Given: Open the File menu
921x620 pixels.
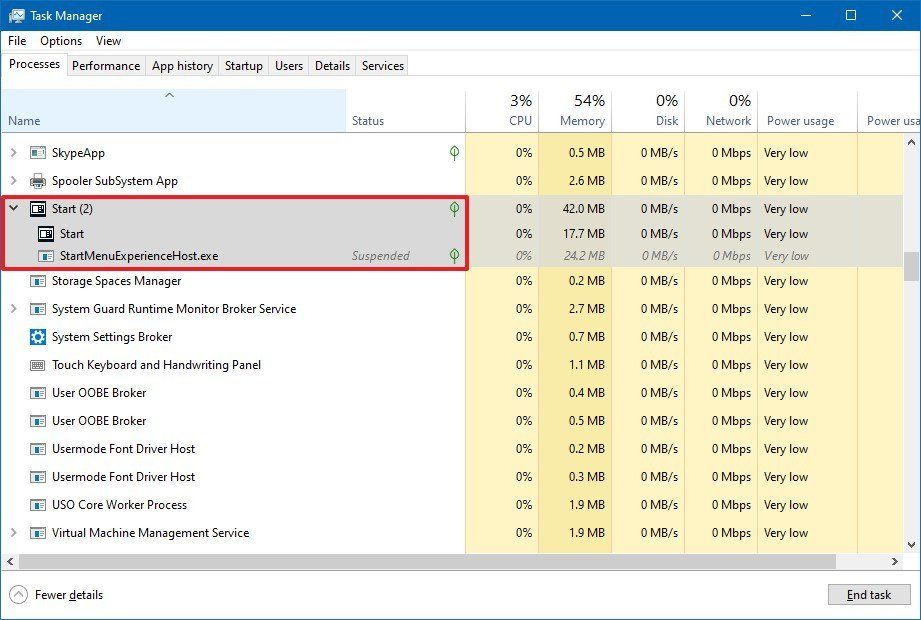Looking at the screenshot, I should (16, 41).
